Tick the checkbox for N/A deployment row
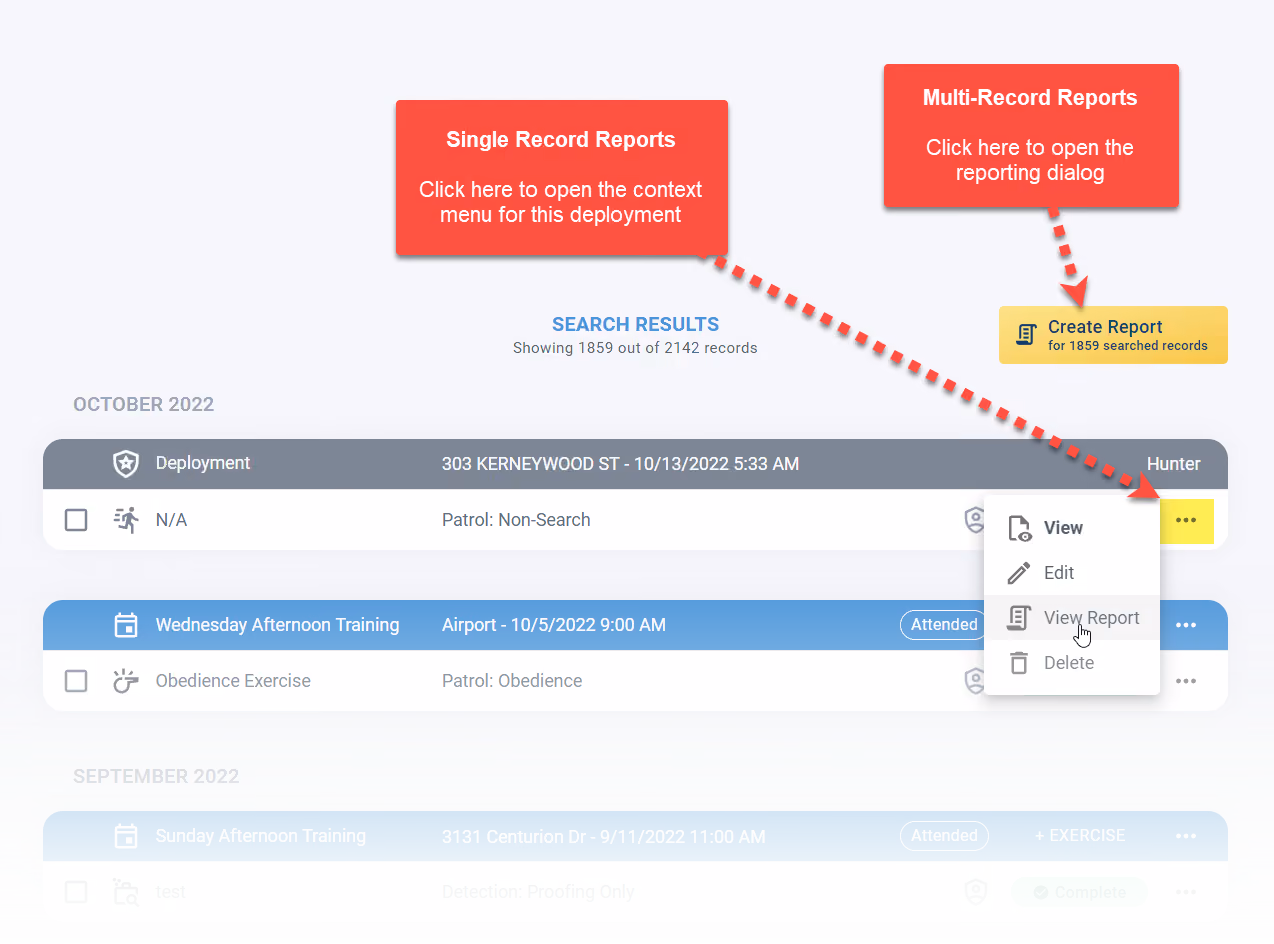The image size is (1274, 944). click(x=76, y=520)
